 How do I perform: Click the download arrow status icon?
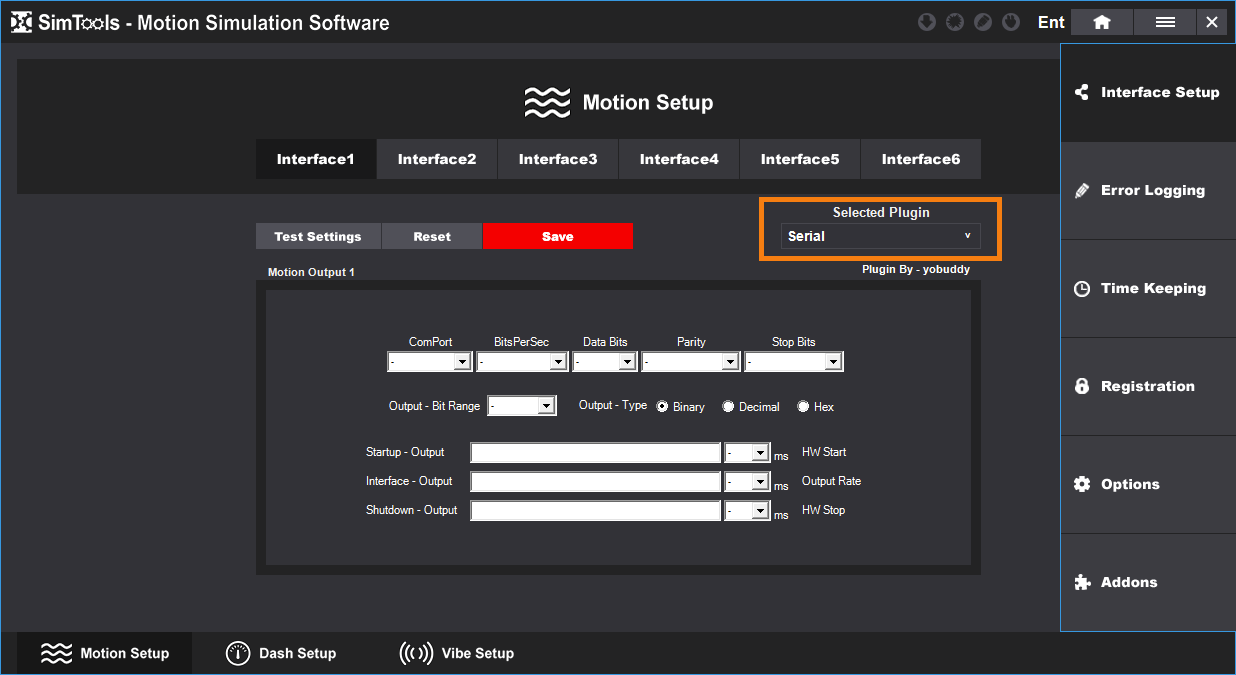[927, 22]
